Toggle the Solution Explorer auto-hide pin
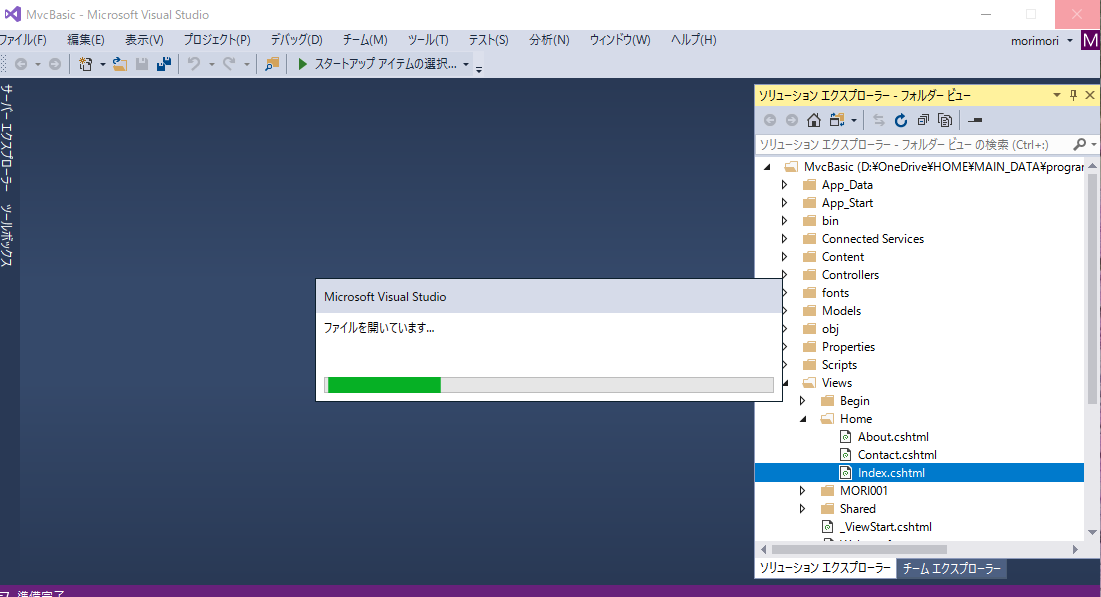Image resolution: width=1101 pixels, height=597 pixels. [1073, 95]
